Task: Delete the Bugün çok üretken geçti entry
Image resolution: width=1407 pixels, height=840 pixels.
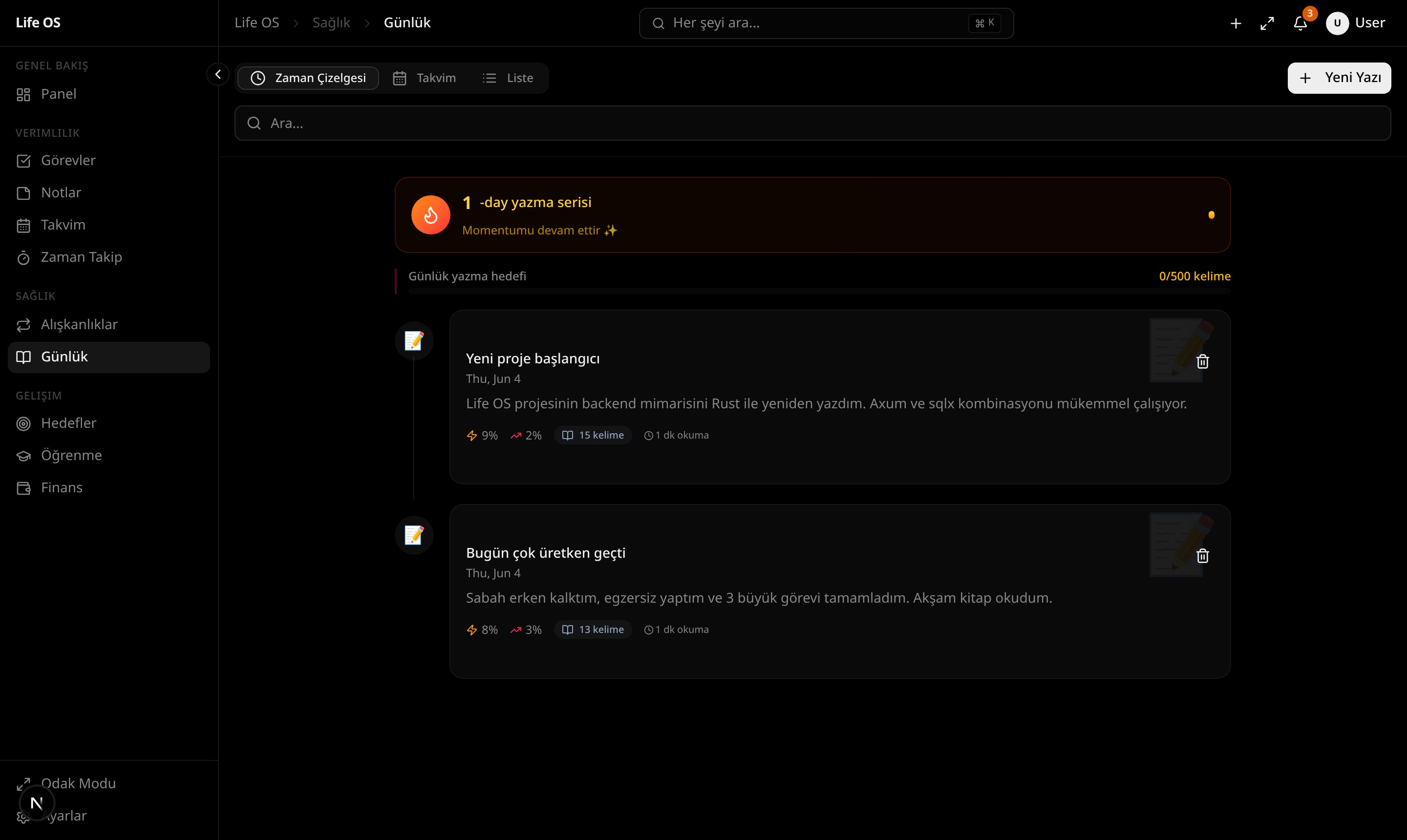Action: 1203,556
